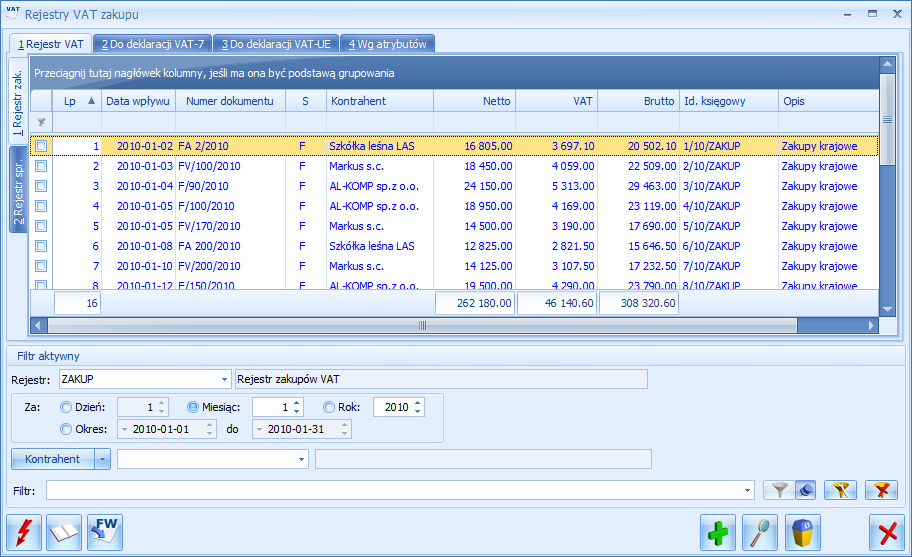Open the filter builder funnel icon
This screenshot has width=912, height=557.
click(x=840, y=491)
